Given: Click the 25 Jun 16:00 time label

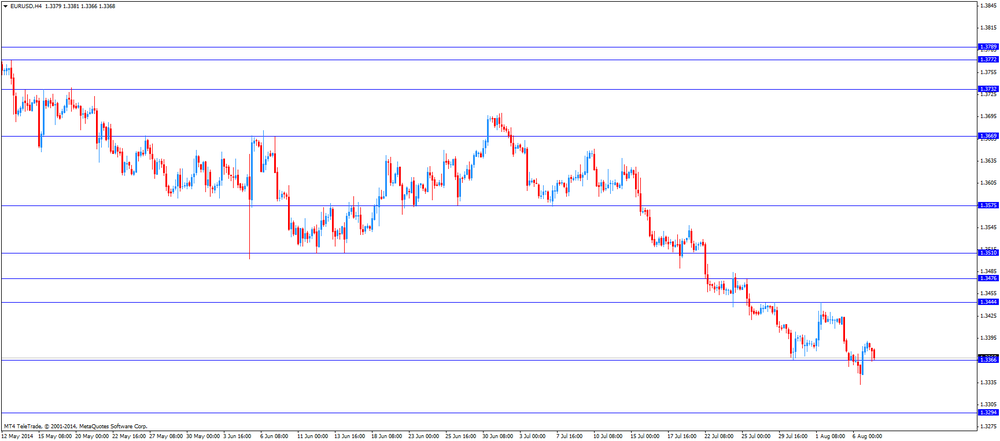Looking at the screenshot, I should click(x=462, y=436).
